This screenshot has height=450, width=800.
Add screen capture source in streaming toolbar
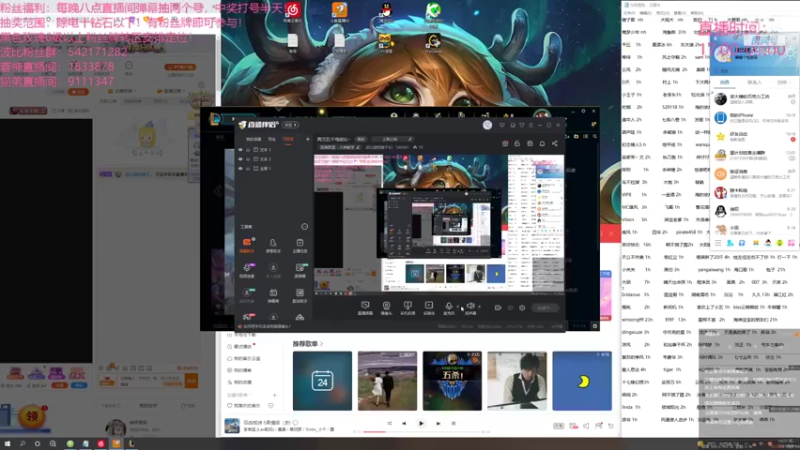pos(365,308)
